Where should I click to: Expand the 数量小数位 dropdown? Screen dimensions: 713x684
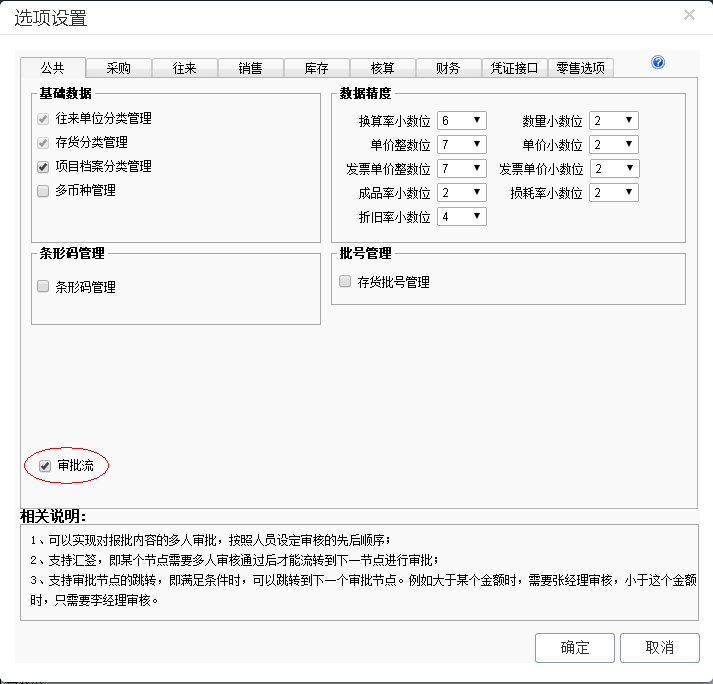pyautogui.click(x=613, y=121)
